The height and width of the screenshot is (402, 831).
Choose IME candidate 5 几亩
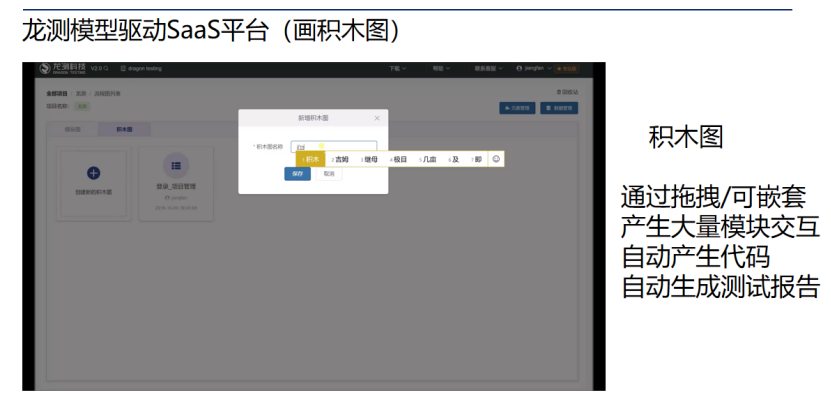[427, 159]
